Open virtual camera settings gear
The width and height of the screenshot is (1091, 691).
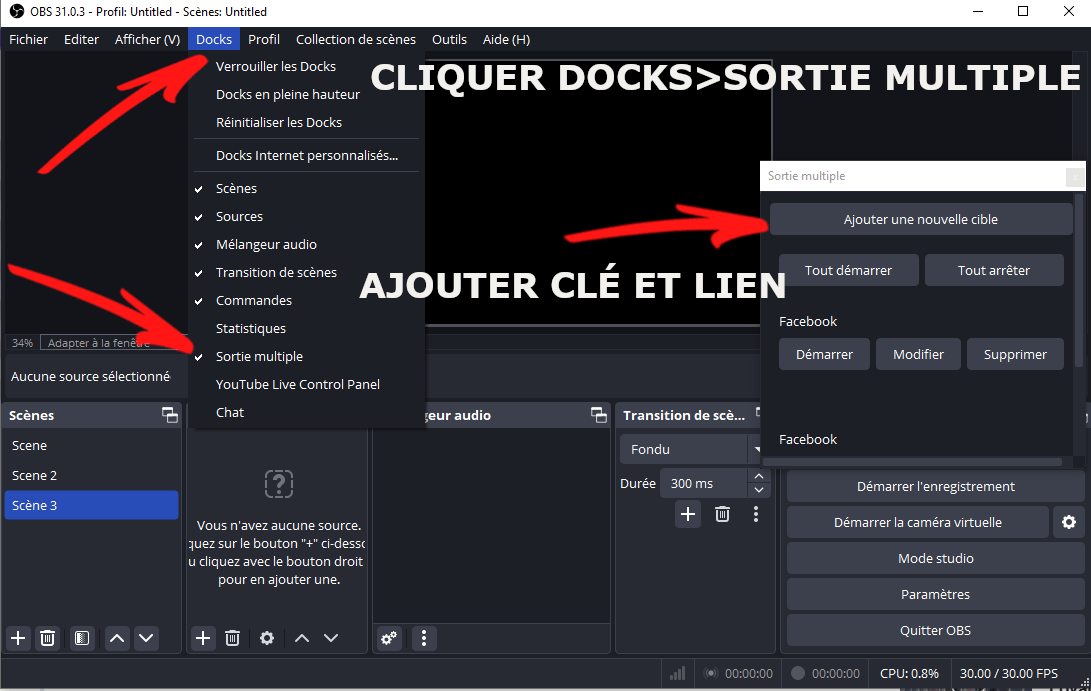(1068, 522)
